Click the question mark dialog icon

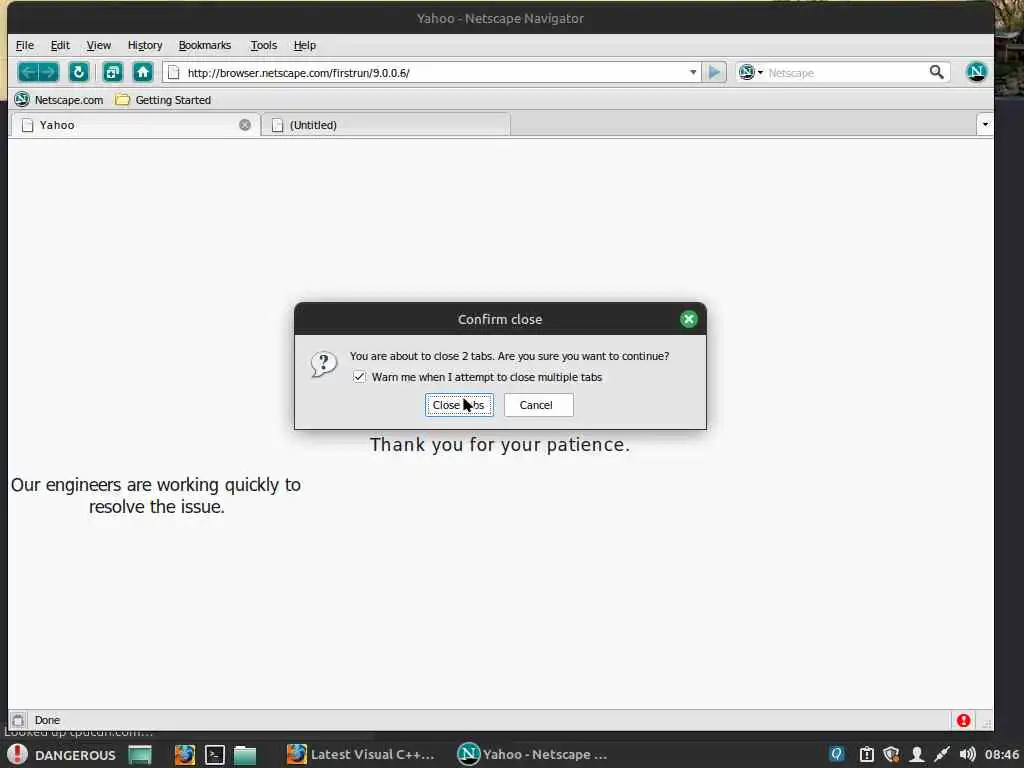pos(324,364)
